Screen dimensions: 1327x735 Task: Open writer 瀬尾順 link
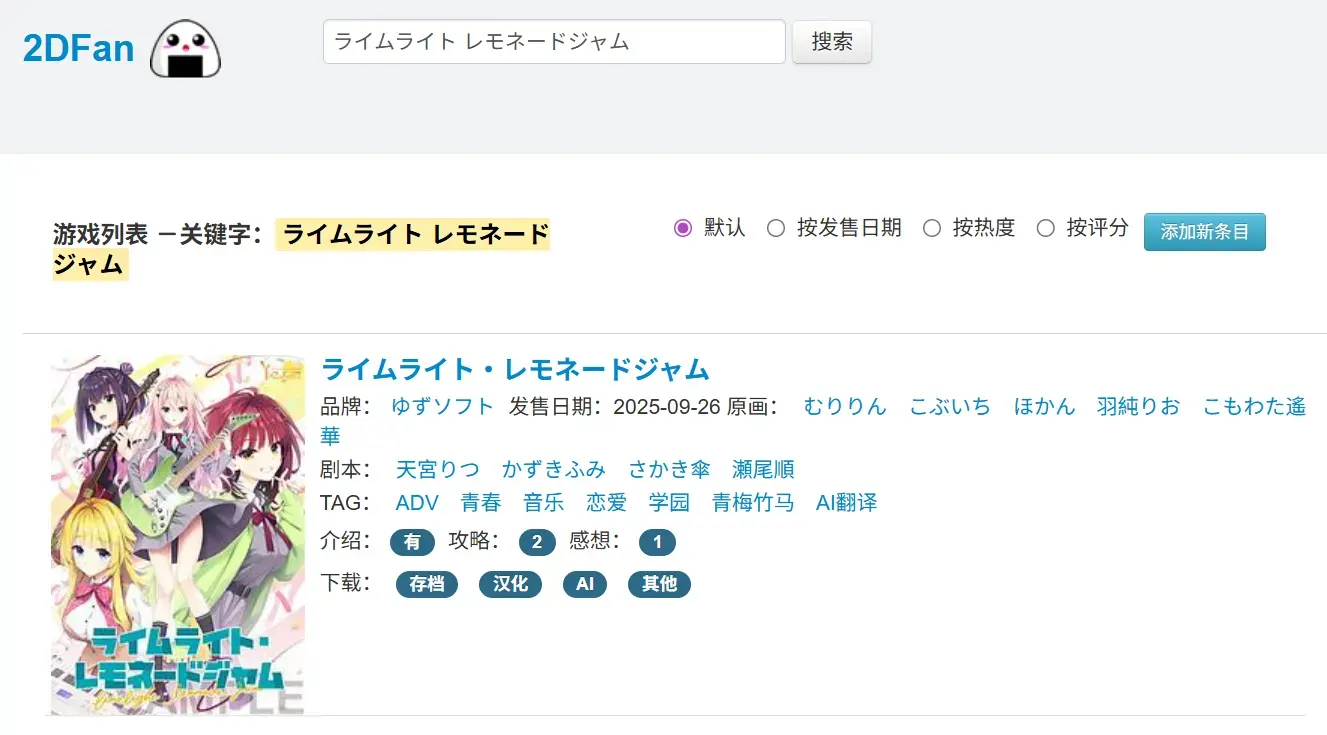(x=763, y=469)
